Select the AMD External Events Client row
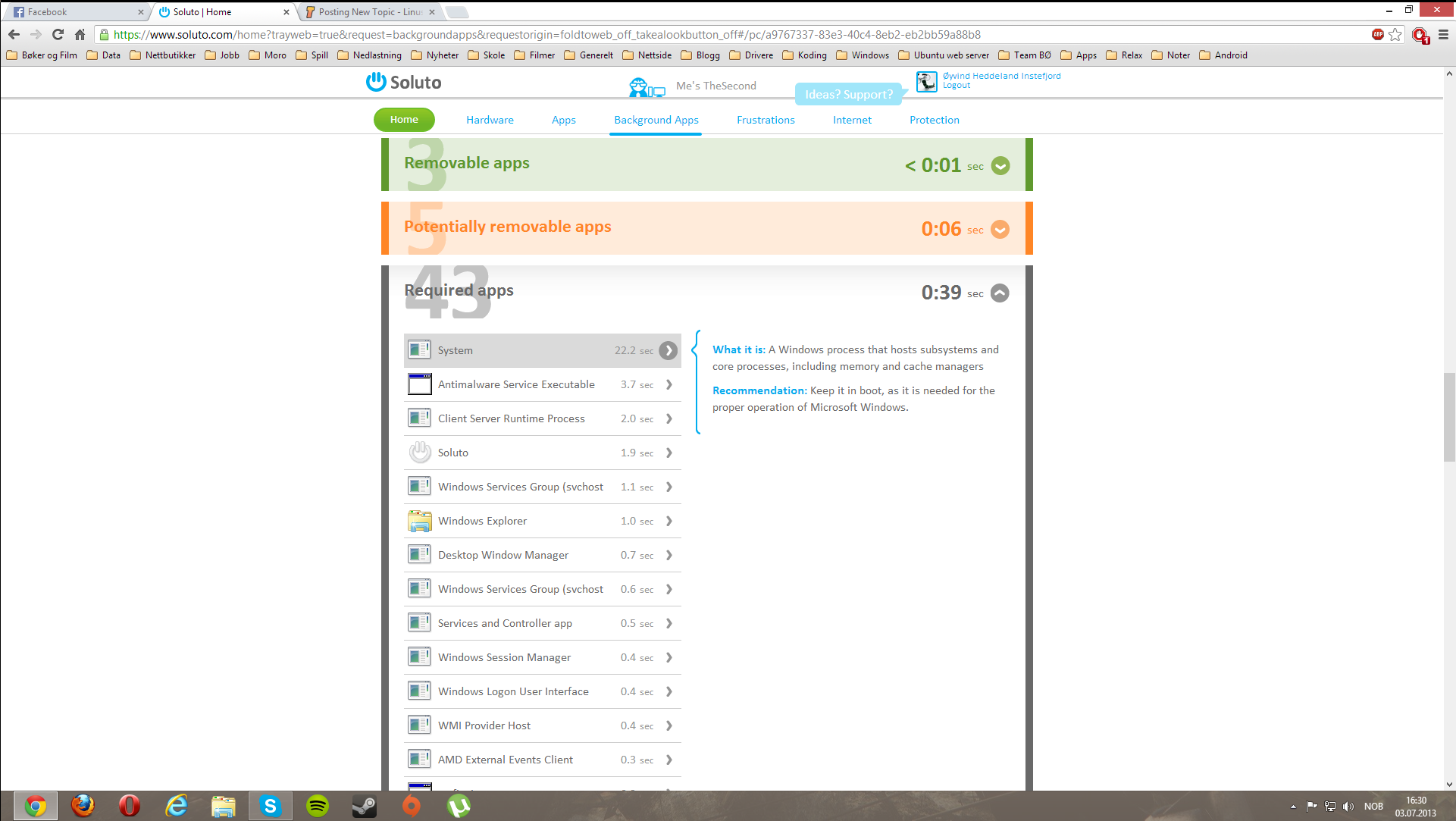The height and width of the screenshot is (821, 1456). [543, 760]
